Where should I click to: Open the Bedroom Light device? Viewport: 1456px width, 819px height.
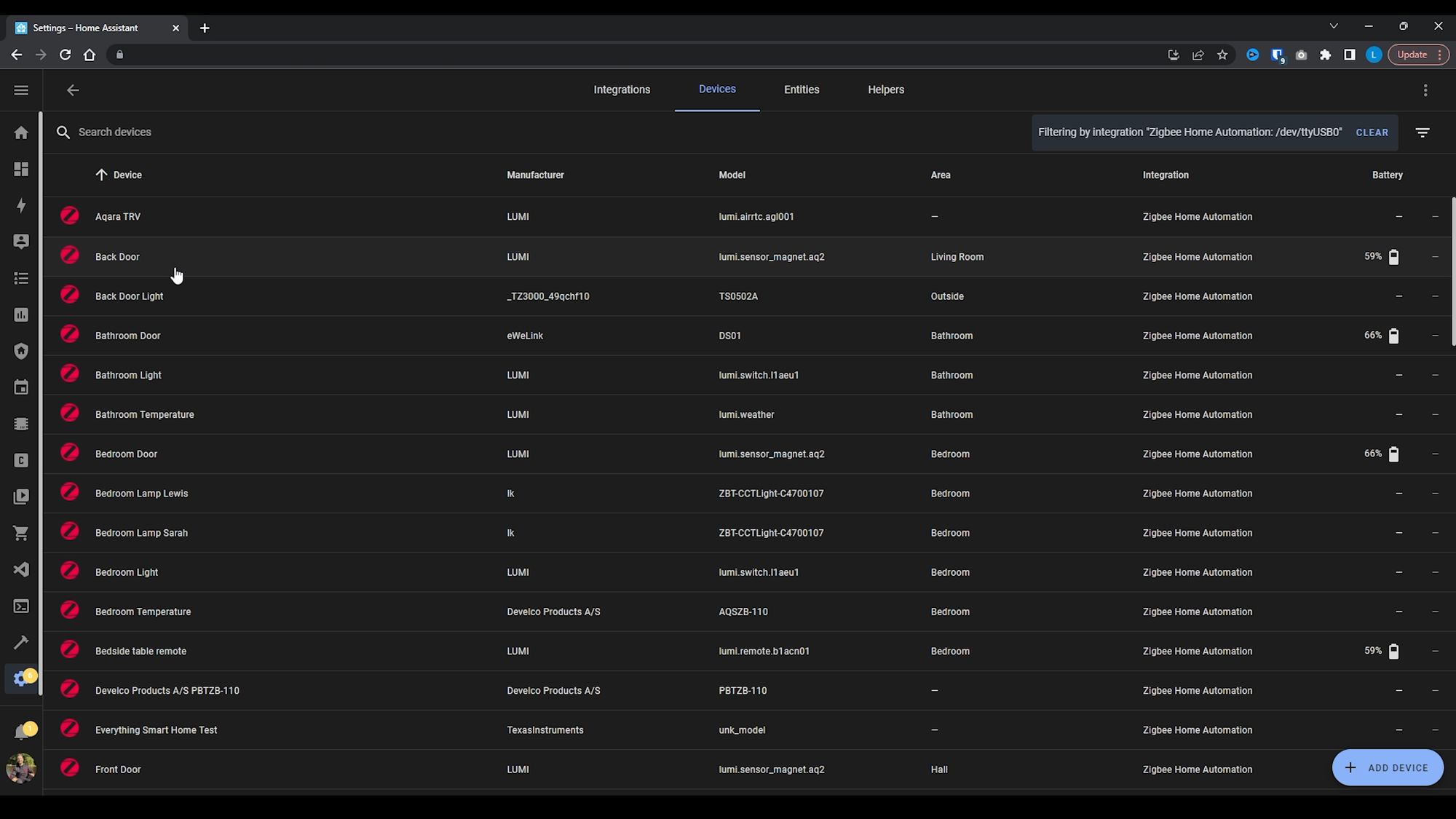pos(748,572)
